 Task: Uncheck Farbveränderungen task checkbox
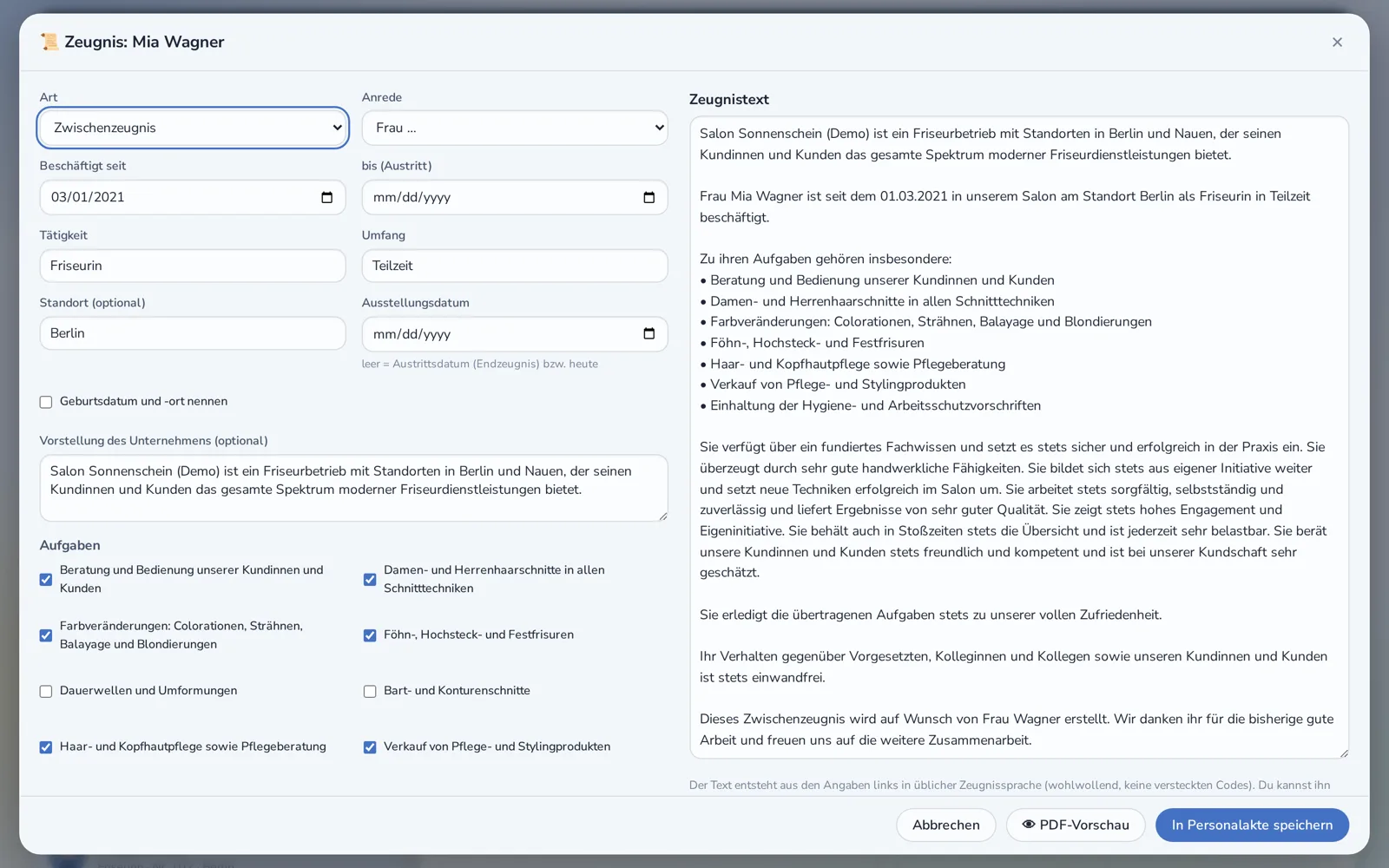click(46, 635)
